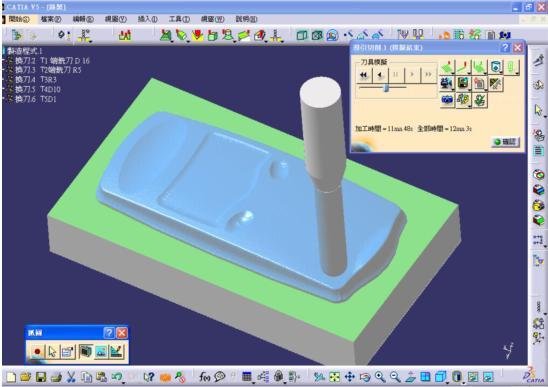Click the photo simulation result icon
The height and width of the screenshot is (387, 548).
[x=463, y=84]
